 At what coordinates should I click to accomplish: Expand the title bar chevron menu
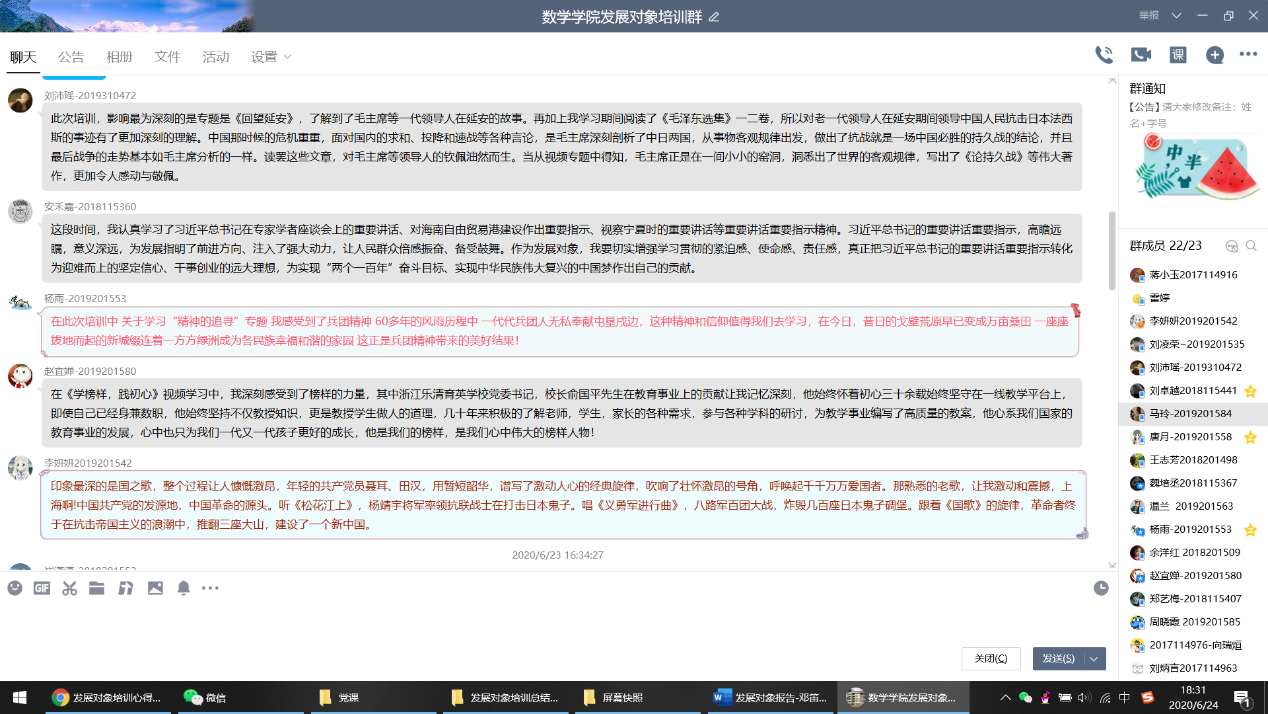pos(1176,16)
